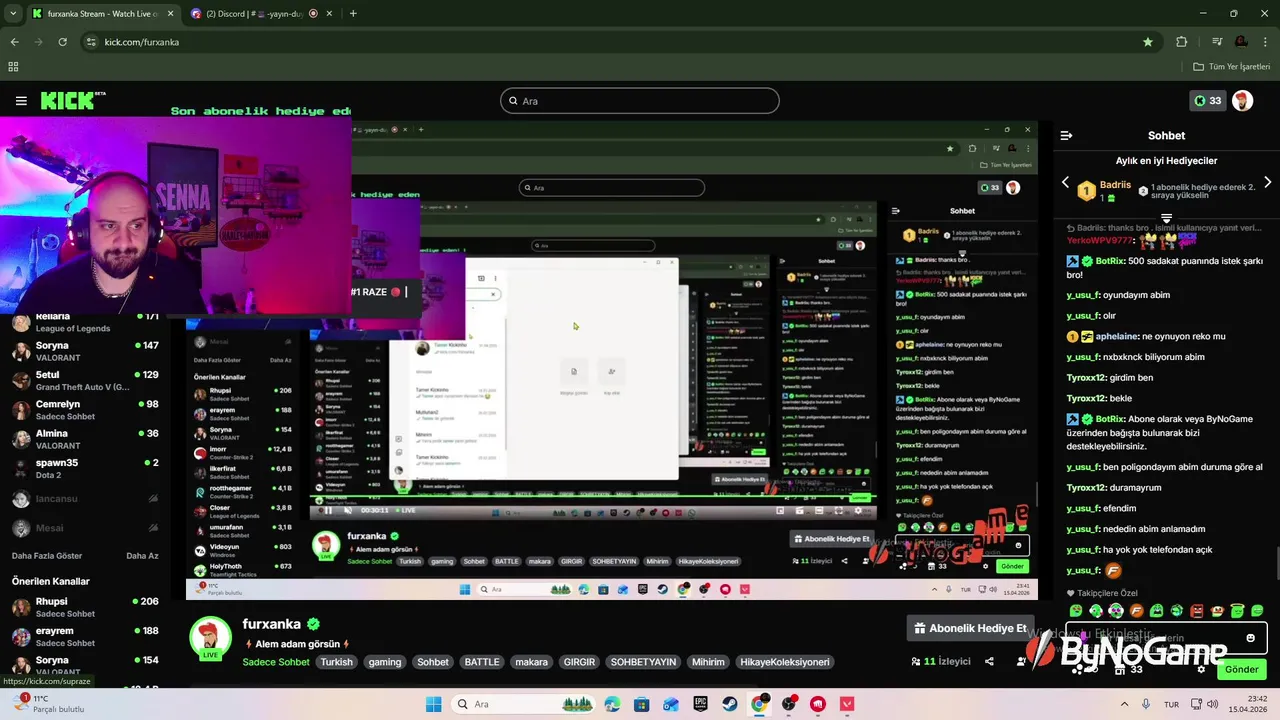
Task: Go back in browser
Action: tap(14, 42)
